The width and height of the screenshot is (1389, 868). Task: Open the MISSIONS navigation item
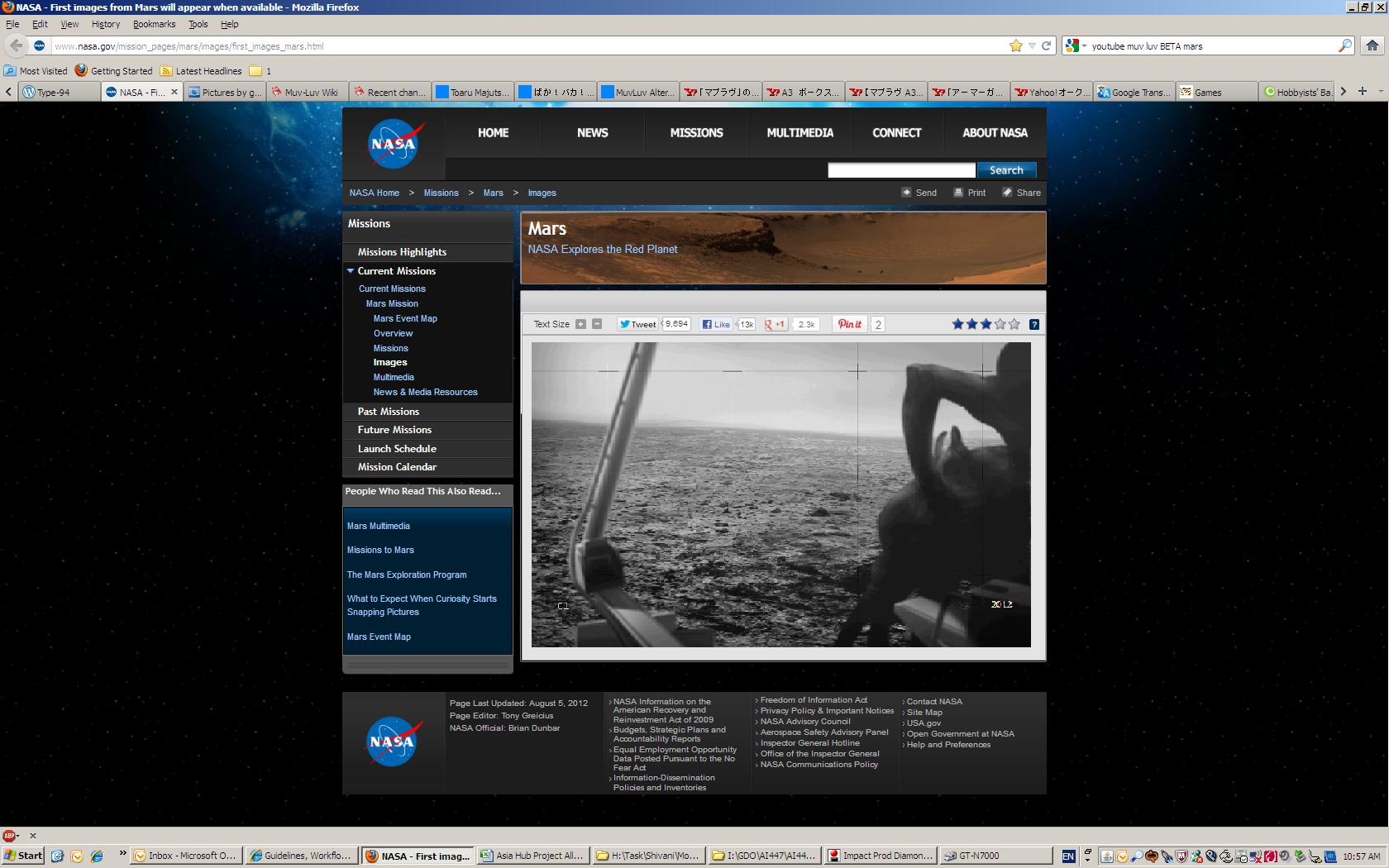696,132
